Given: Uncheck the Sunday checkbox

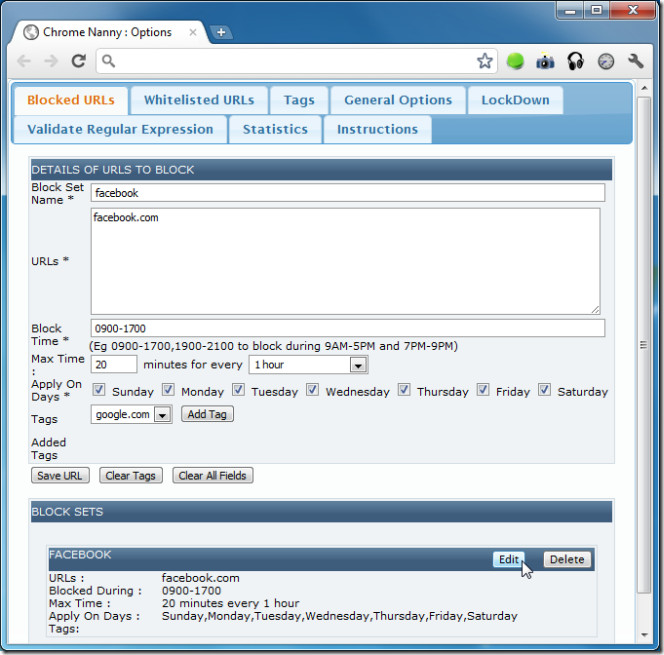Looking at the screenshot, I should tap(99, 390).
